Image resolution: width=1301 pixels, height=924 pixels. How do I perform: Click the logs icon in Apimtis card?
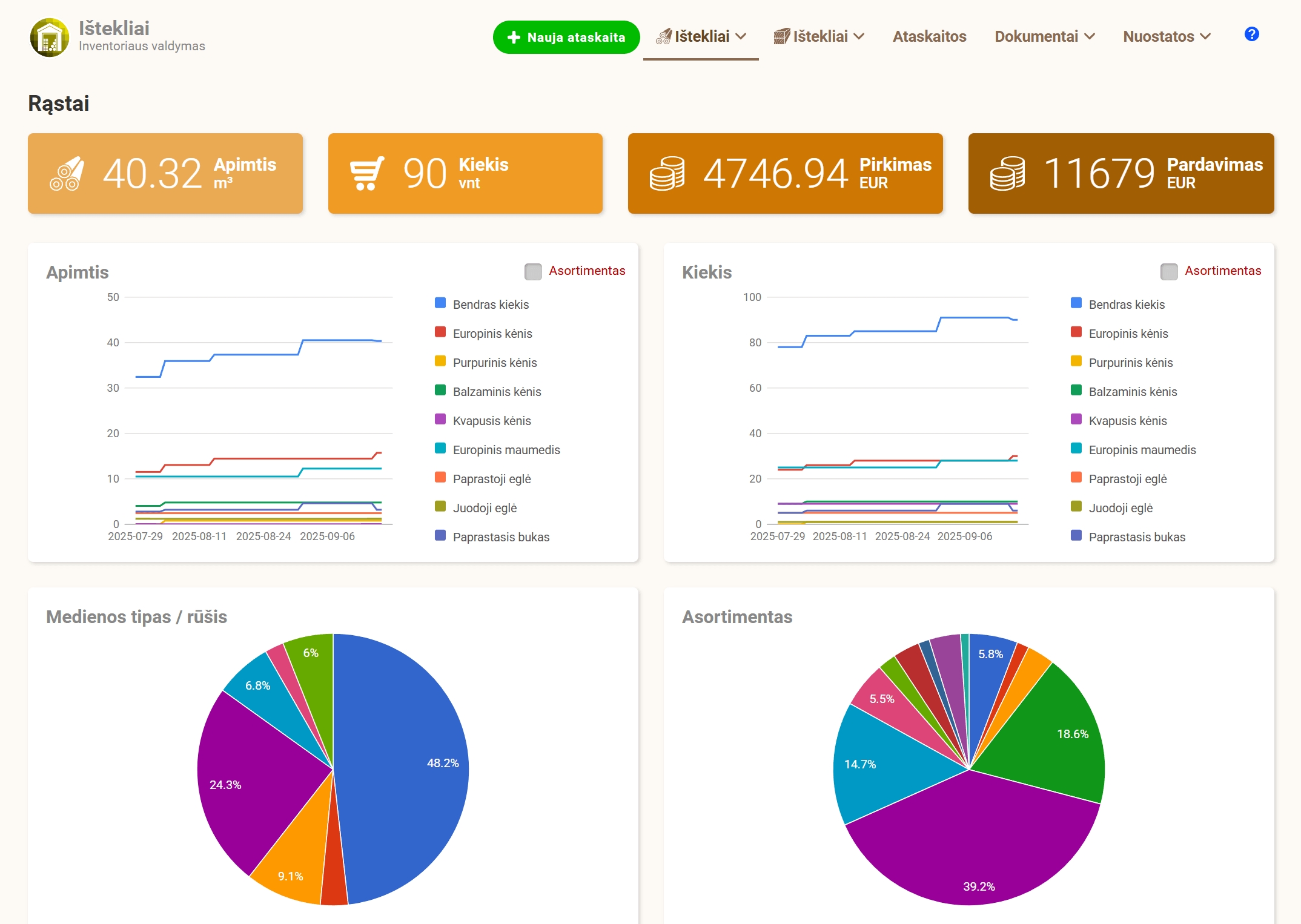click(67, 174)
